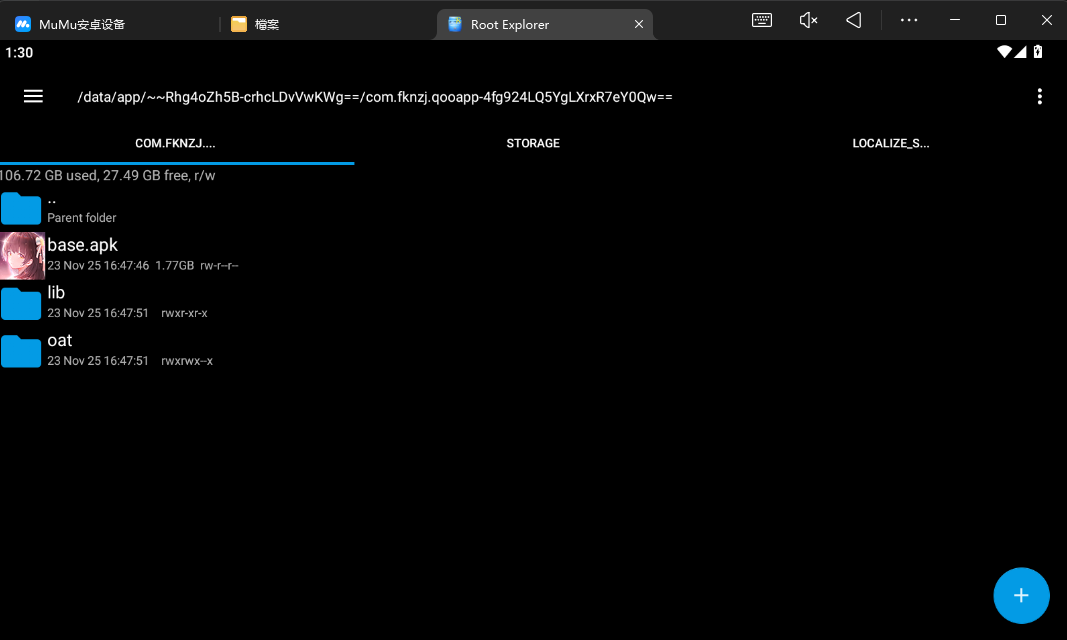Viewport: 1067px width, 640px height.
Task: Minimize the MuMu emulator window
Action: [955, 20]
